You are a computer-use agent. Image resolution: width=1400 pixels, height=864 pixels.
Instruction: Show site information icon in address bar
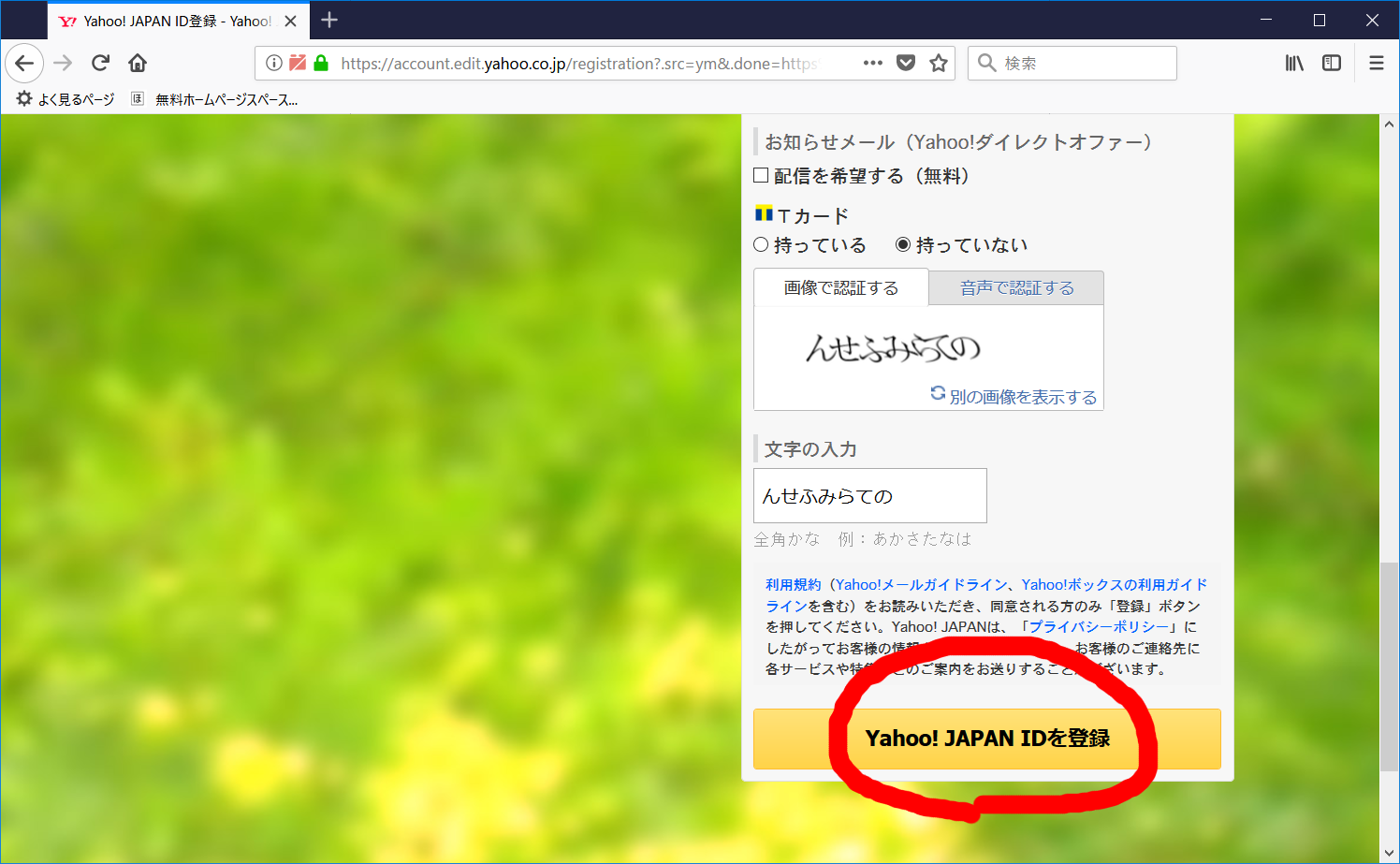[x=273, y=63]
